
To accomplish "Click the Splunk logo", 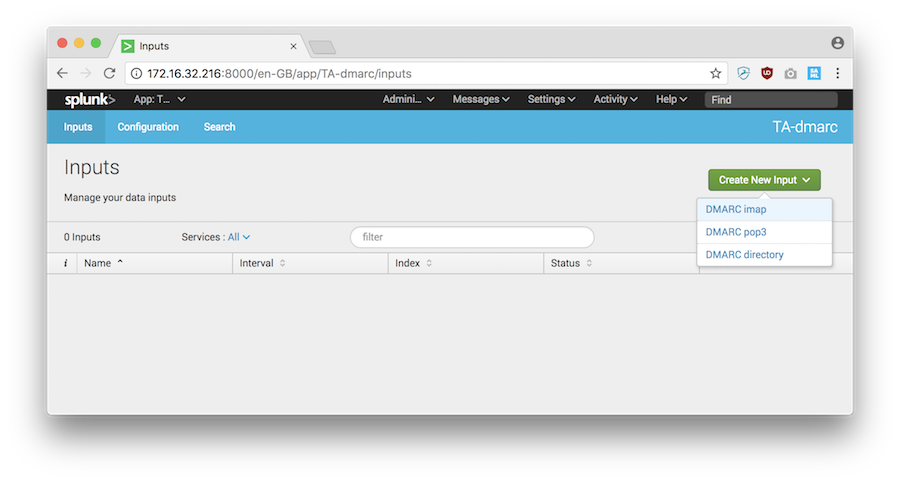I will point(90,99).
